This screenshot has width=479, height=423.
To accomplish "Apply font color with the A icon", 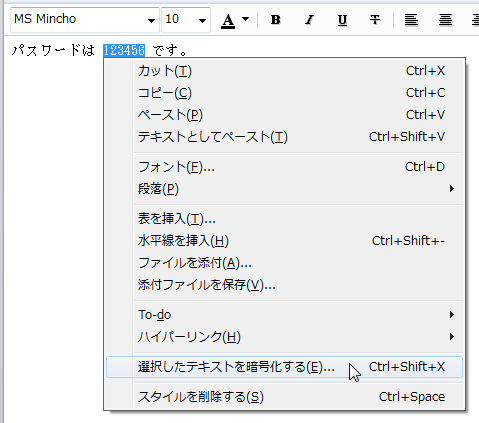I will 228,20.
